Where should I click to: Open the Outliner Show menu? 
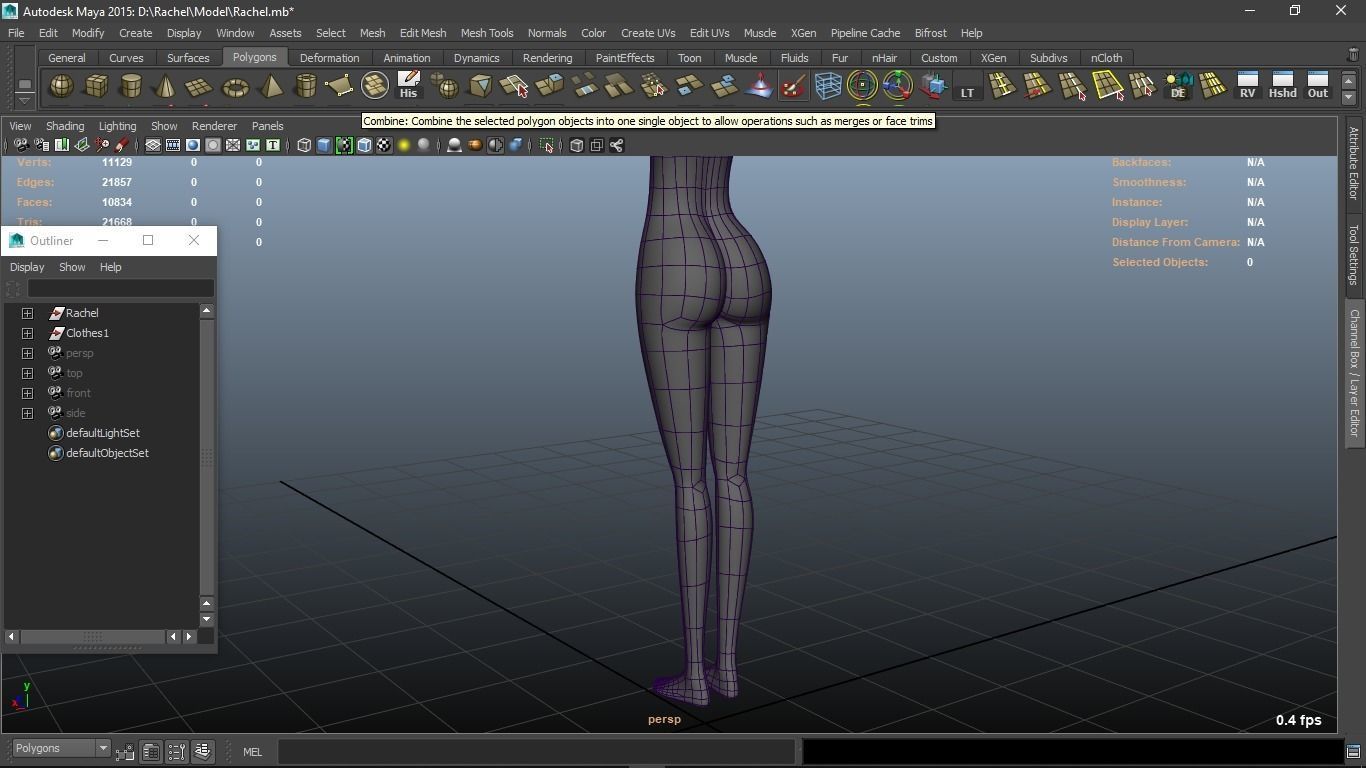[72, 267]
